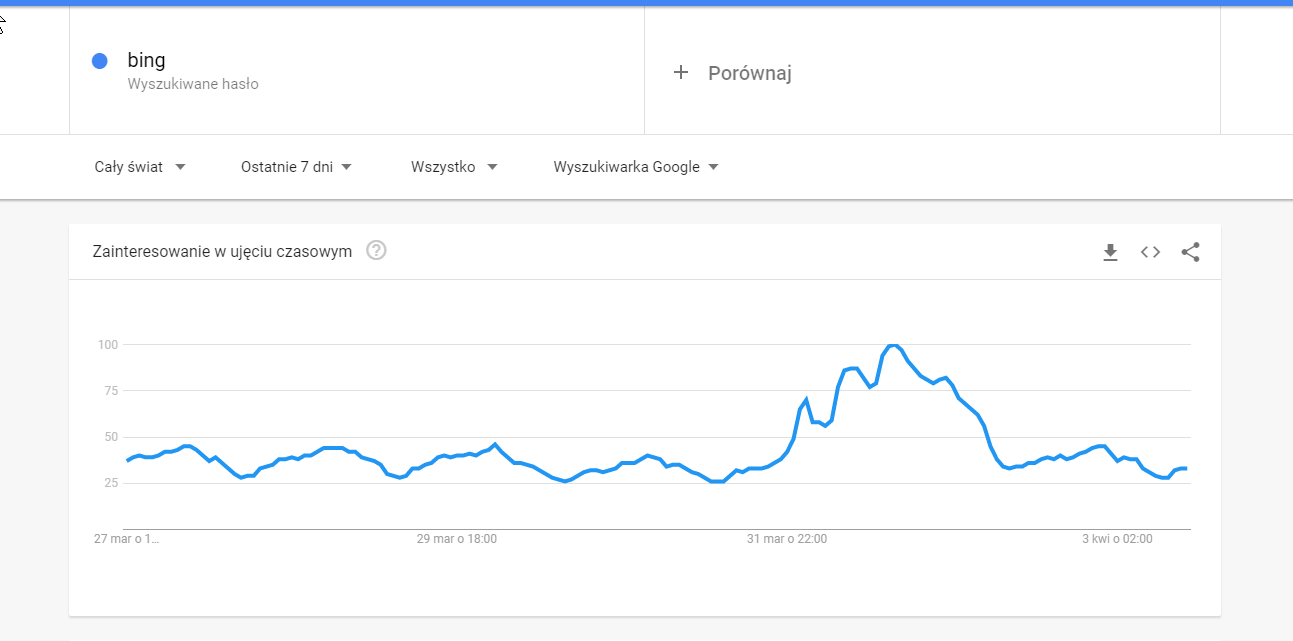The image size is (1293, 641).
Task: Open the embed code icon
Action: pos(1150,252)
